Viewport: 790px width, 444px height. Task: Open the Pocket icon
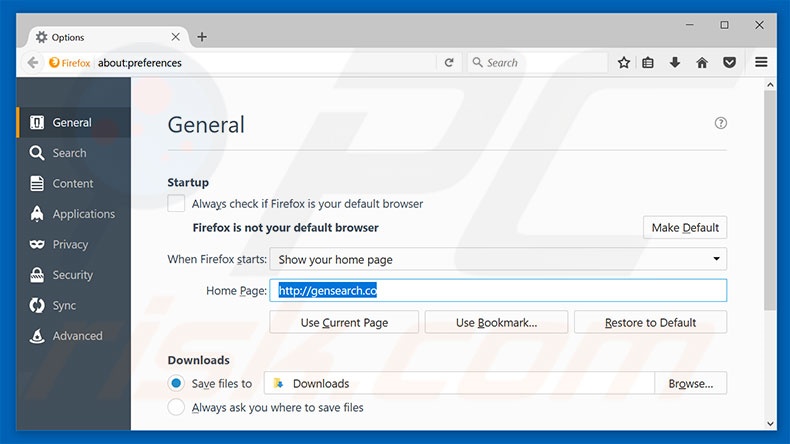[729, 62]
